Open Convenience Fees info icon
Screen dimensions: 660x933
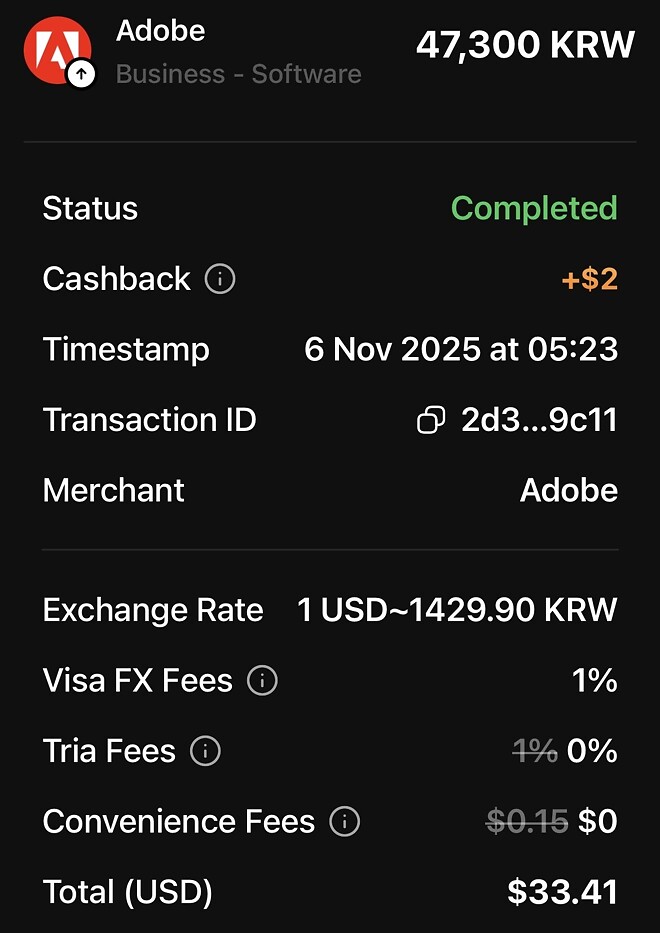point(344,822)
